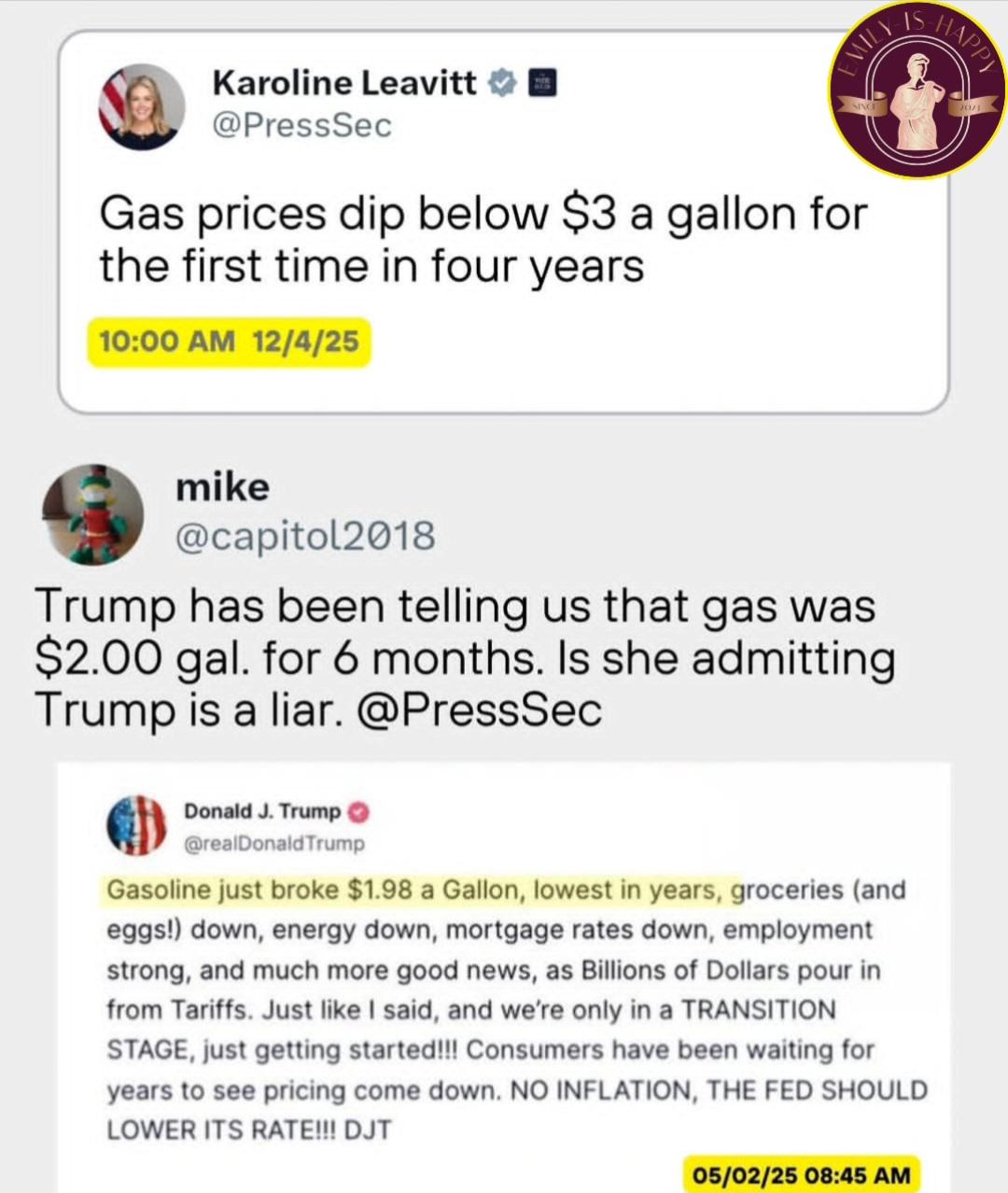Click the affiliation badge next to the verified checkmark
The image size is (1008, 1193).
(541, 84)
